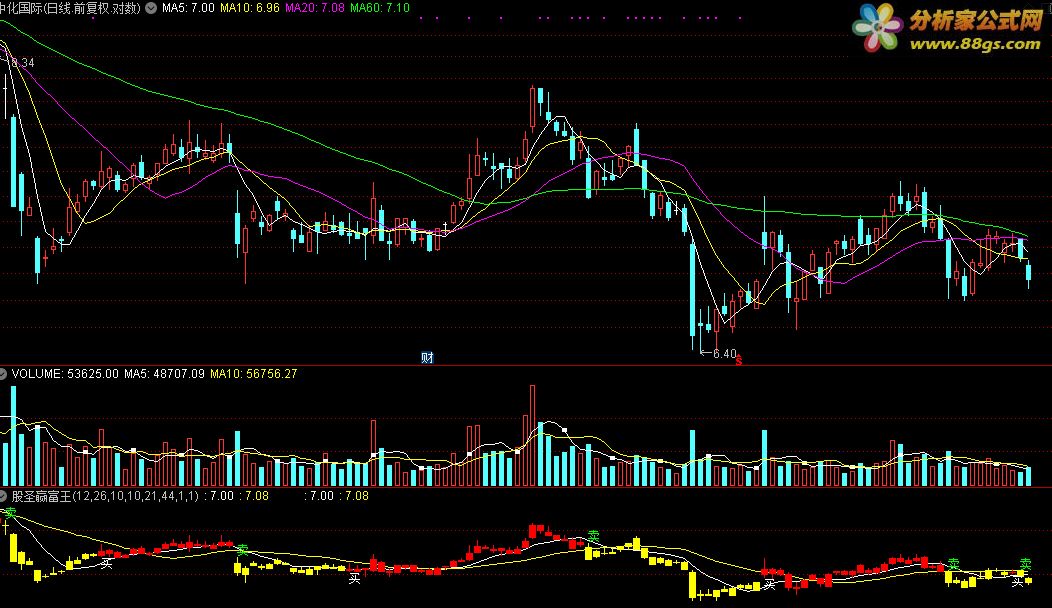Screen dimensions: 1052x608
Task: Click the volume MA10: 56756.27 value
Action: tap(254, 374)
